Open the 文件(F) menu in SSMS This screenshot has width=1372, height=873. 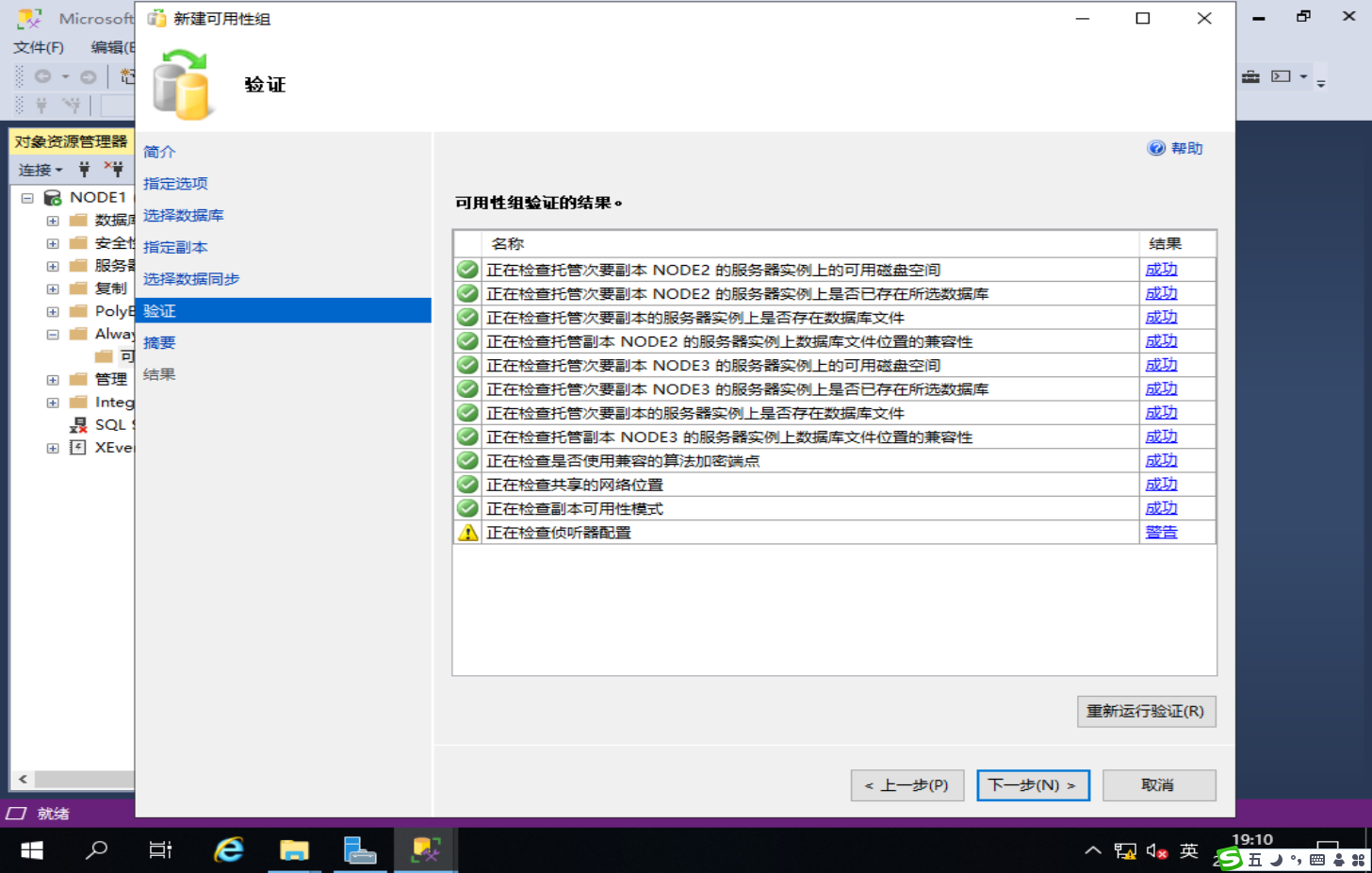pyautogui.click(x=39, y=47)
